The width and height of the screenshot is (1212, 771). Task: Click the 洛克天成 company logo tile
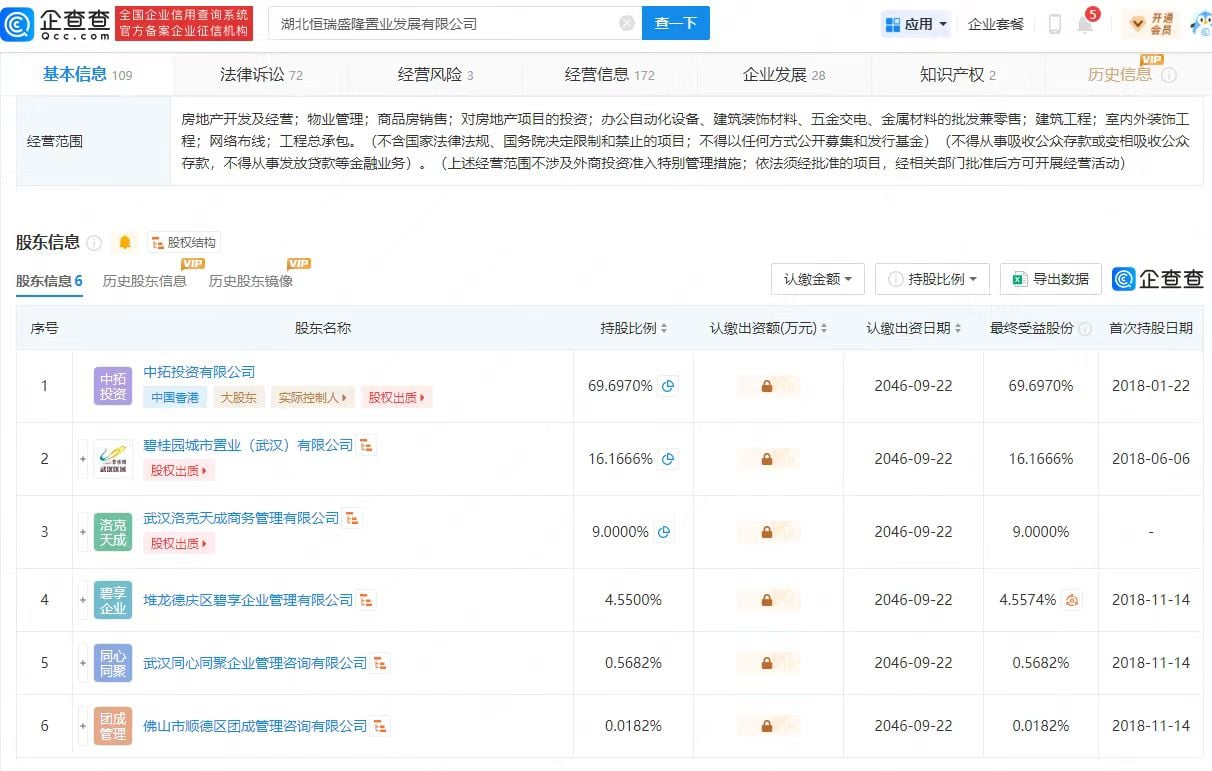tap(113, 532)
